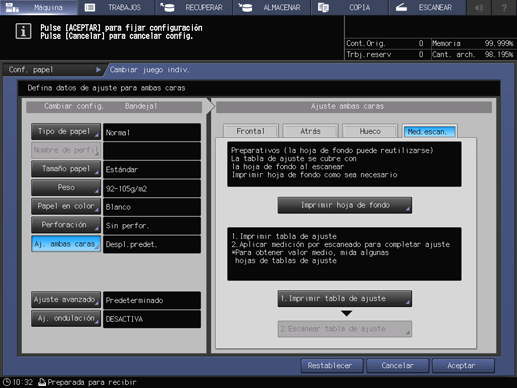Click the Cambiar config. Bandeja1 header
The image size is (517, 388).
click(x=114, y=106)
